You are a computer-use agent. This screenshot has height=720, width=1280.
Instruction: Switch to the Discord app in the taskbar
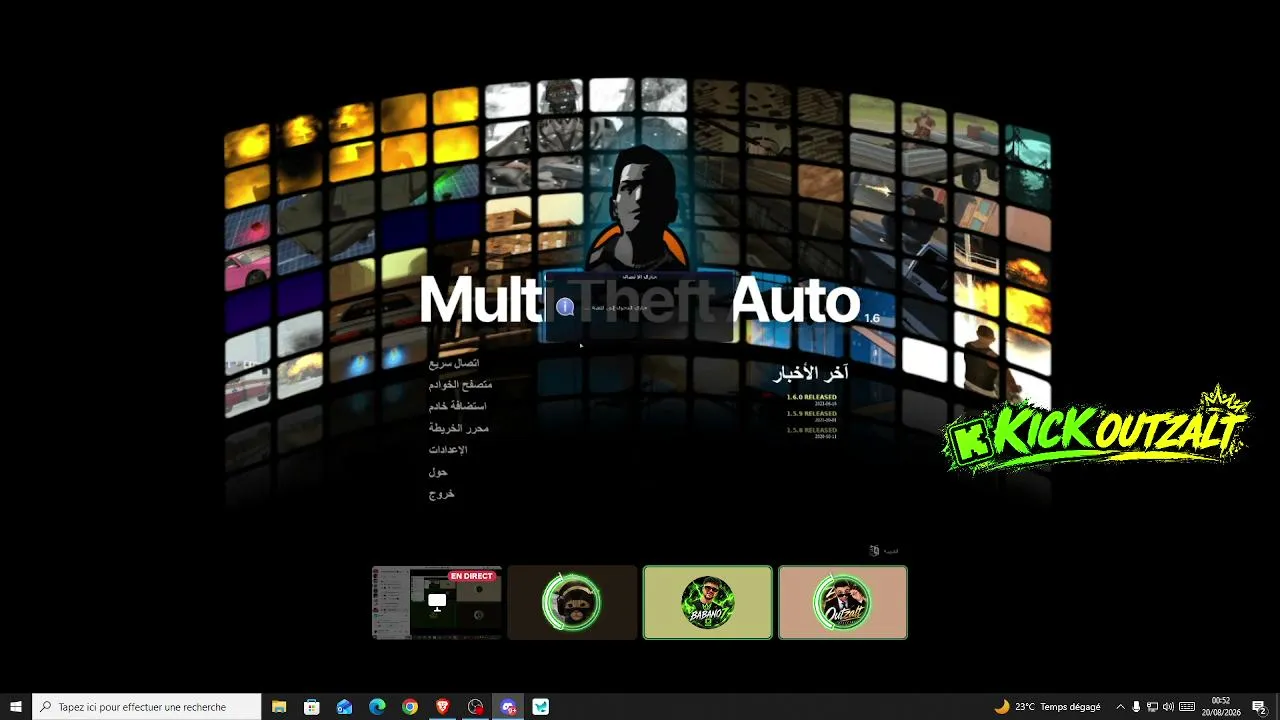point(508,707)
